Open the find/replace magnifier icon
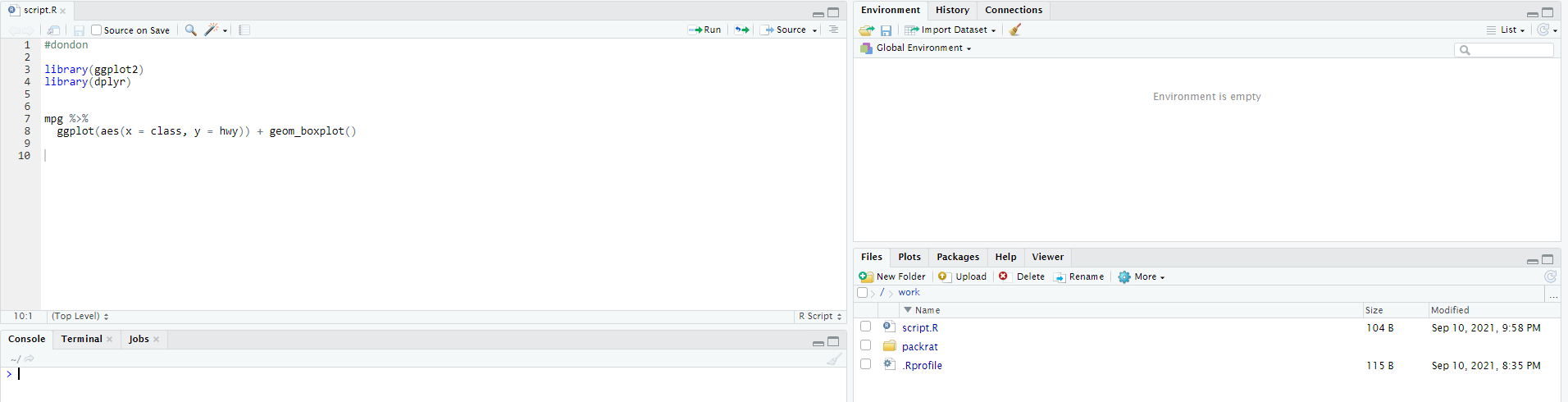 click(x=190, y=30)
